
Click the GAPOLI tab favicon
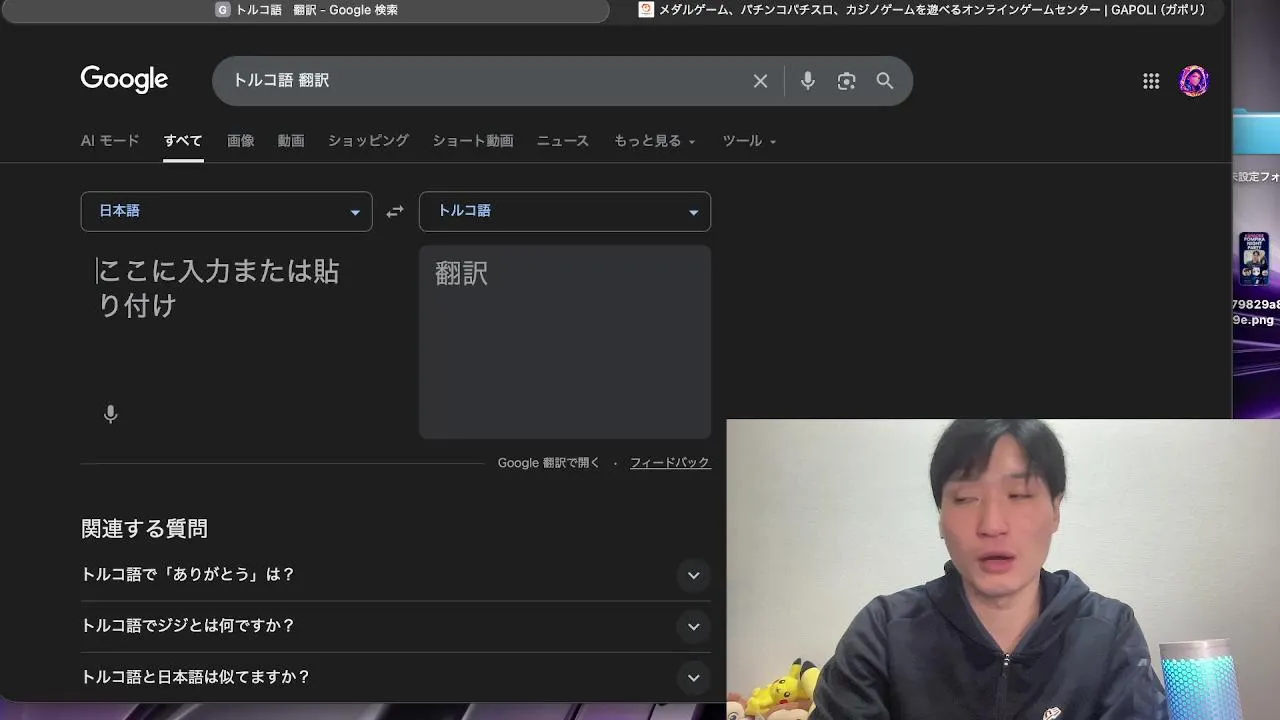click(x=646, y=10)
